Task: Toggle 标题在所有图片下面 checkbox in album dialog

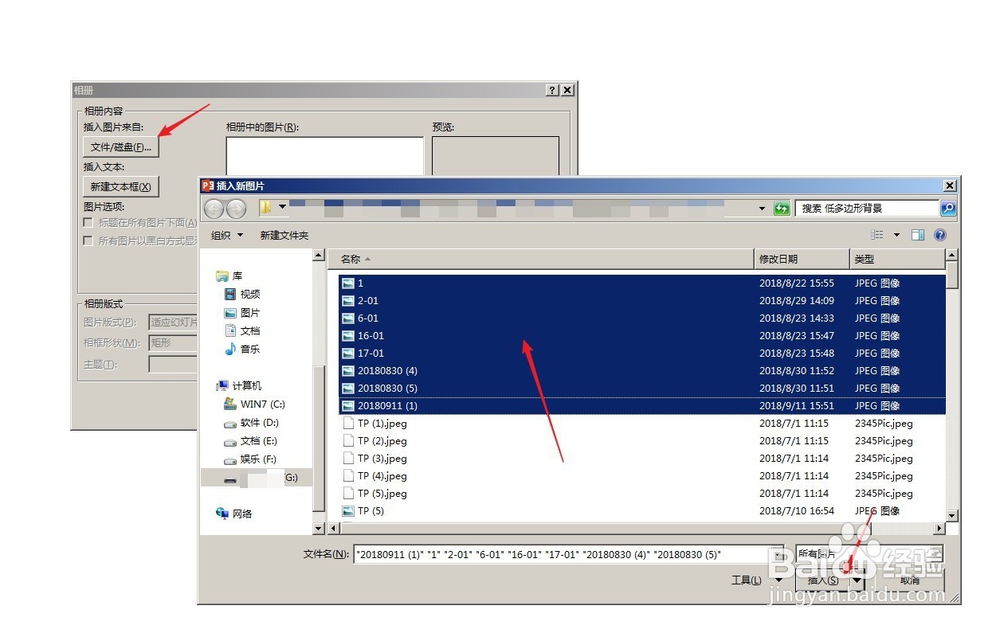Action: (x=88, y=223)
